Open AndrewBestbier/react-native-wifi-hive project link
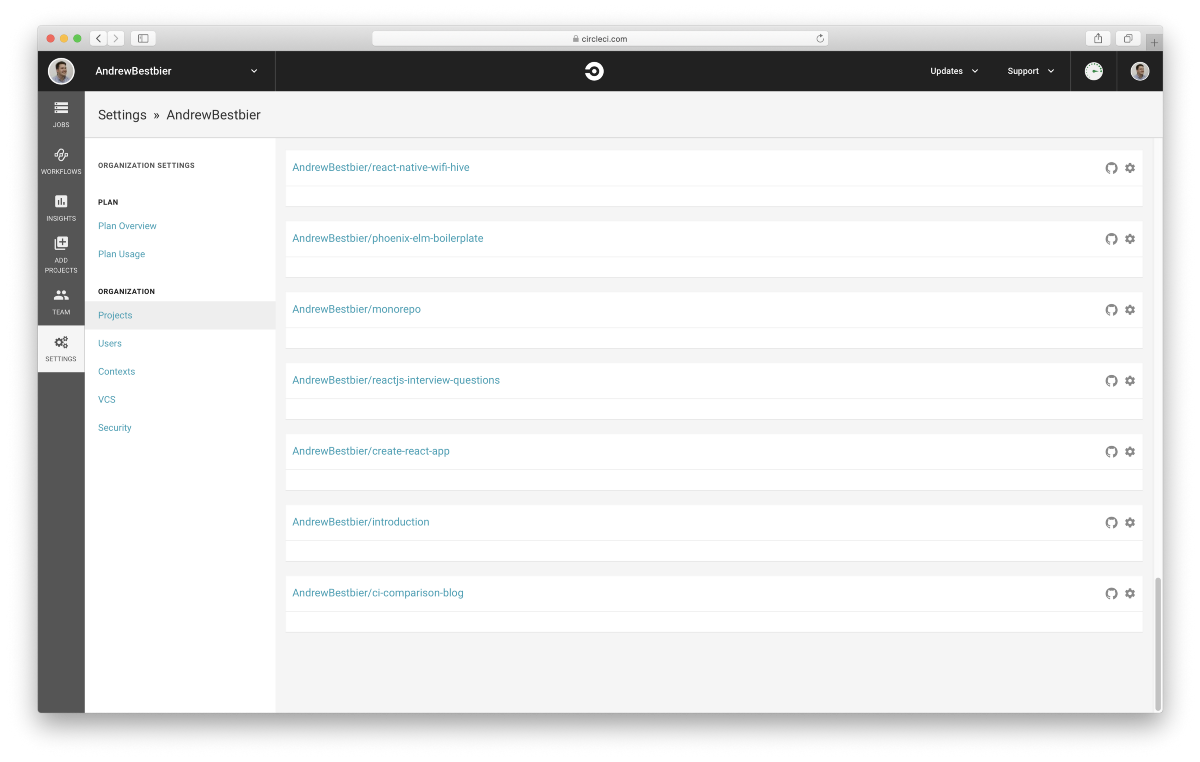Screen dimensions: 1200x762 (381, 167)
